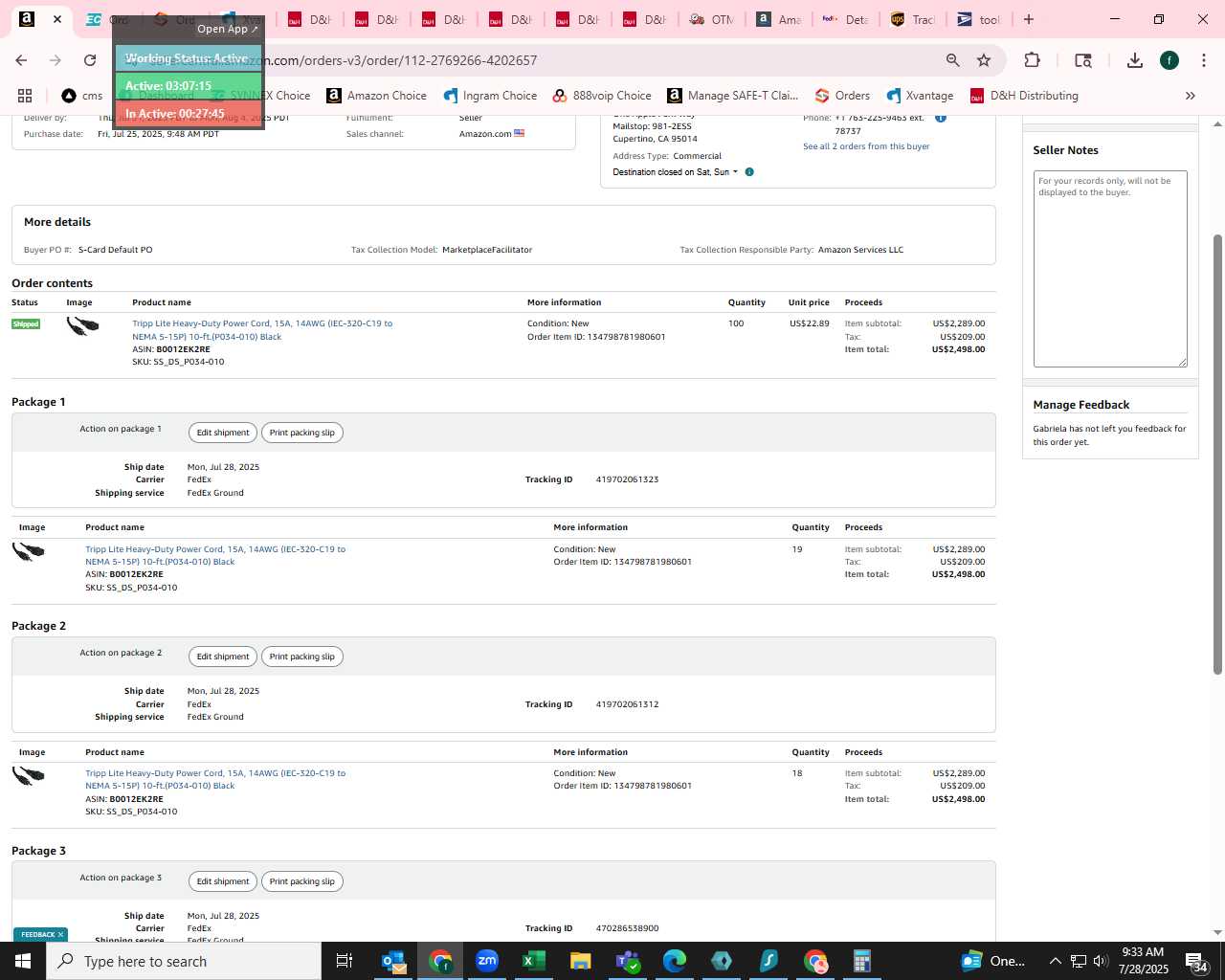Click Edit shipment for package 1
Image resolution: width=1225 pixels, height=980 pixels.
pyautogui.click(x=223, y=433)
